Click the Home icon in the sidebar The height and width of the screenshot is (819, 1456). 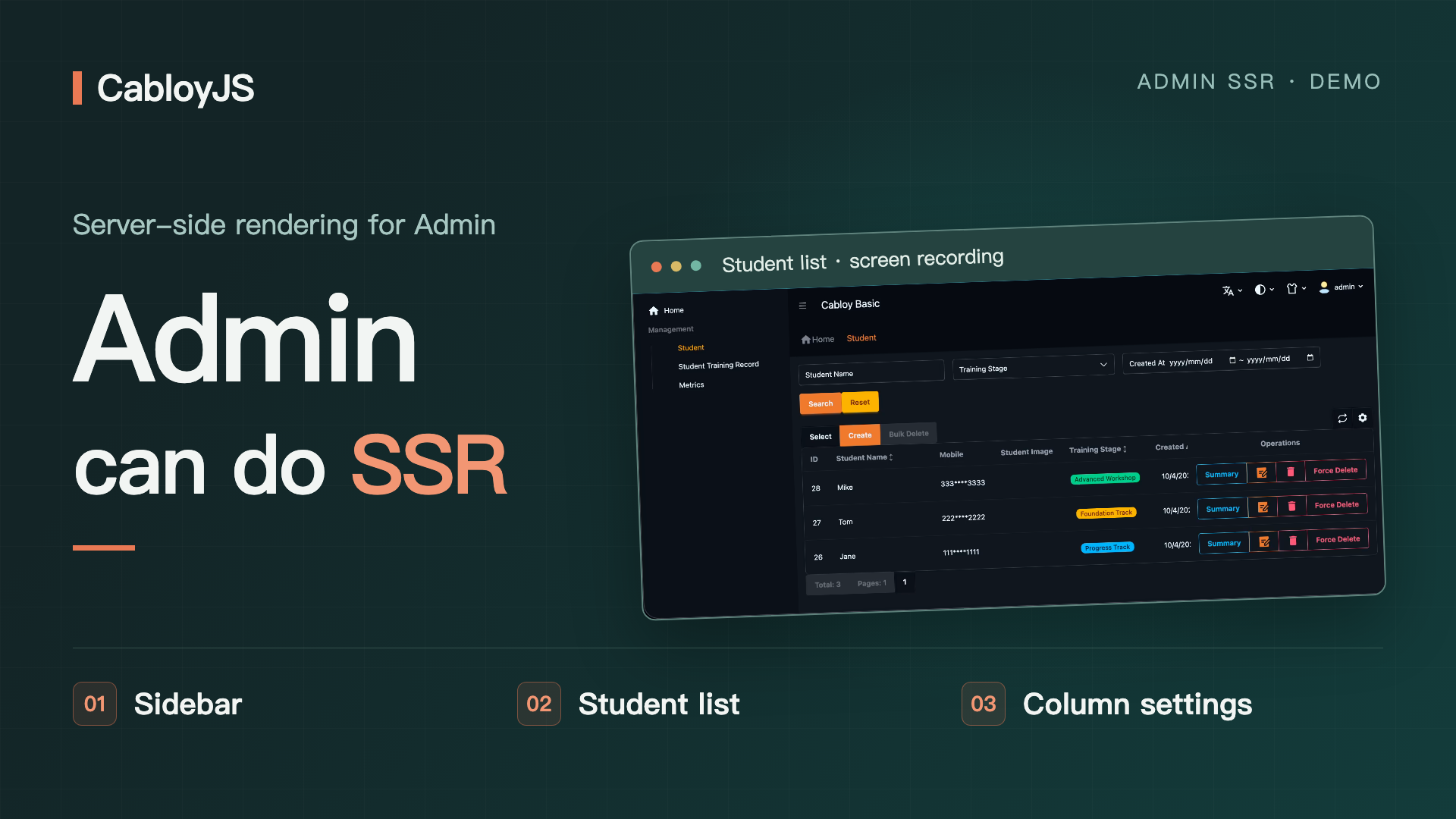point(654,311)
